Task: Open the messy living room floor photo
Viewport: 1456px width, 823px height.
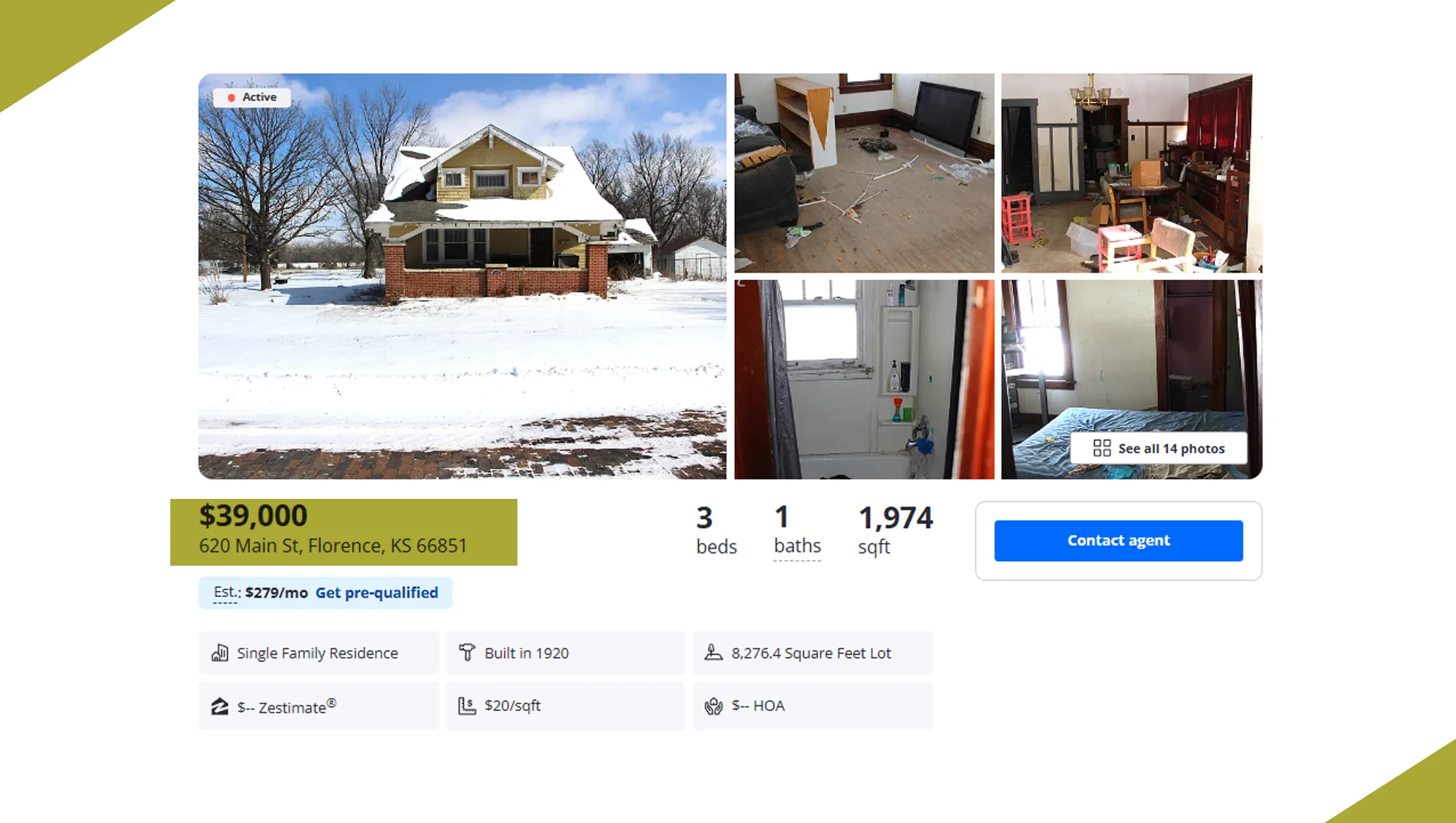Action: pyautogui.click(x=864, y=173)
